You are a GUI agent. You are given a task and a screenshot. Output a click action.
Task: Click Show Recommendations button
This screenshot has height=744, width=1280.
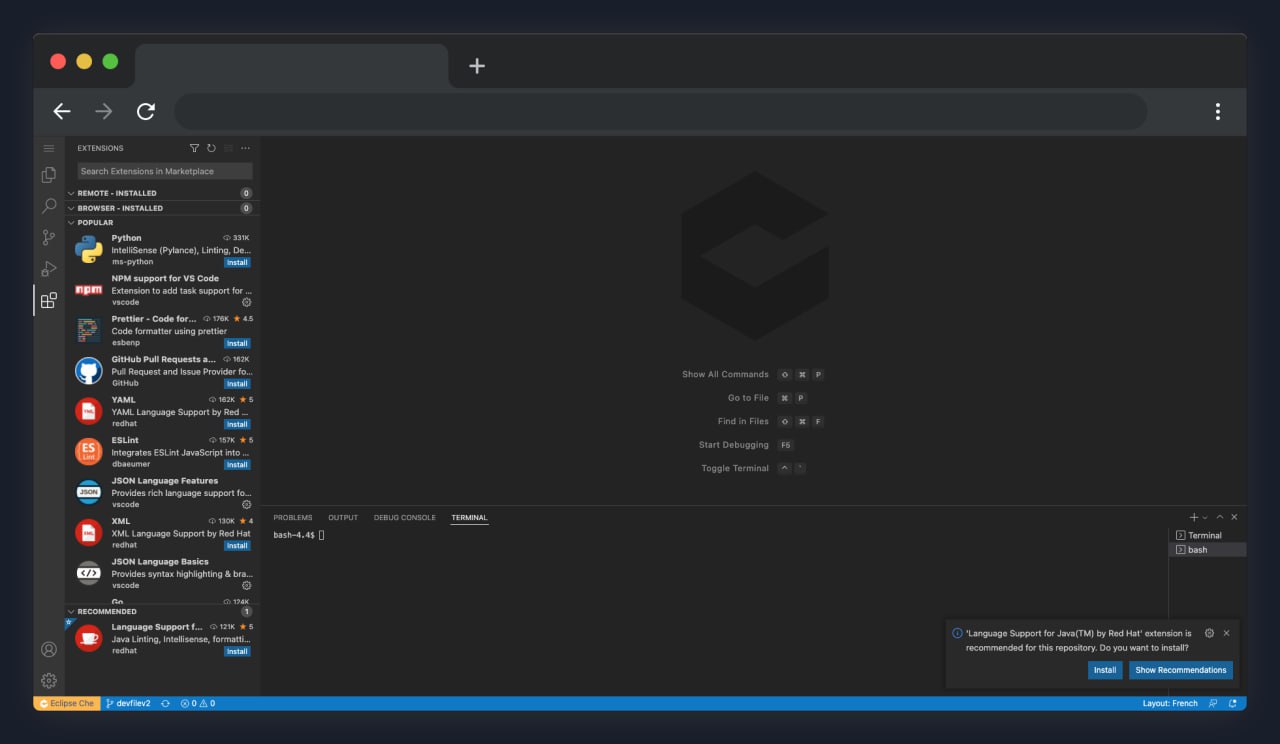1181,670
